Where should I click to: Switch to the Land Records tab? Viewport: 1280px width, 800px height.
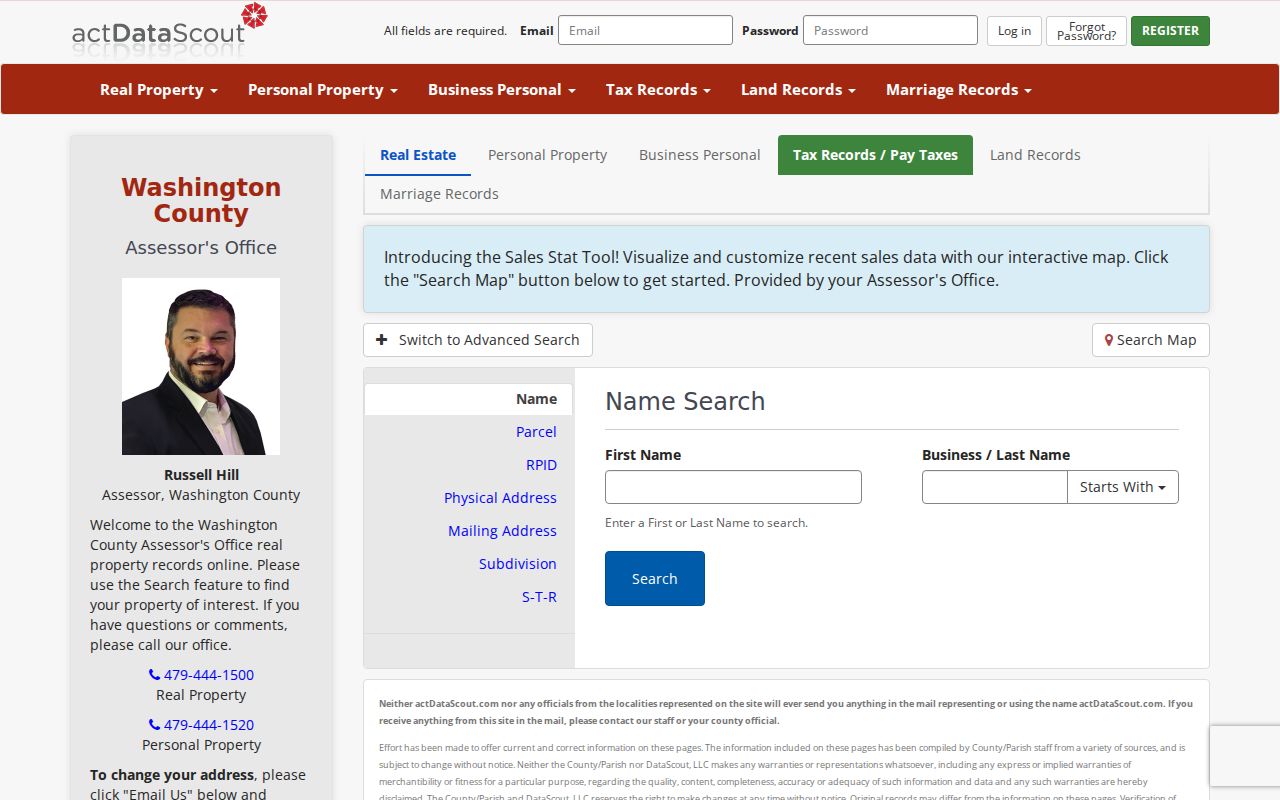click(x=1035, y=155)
